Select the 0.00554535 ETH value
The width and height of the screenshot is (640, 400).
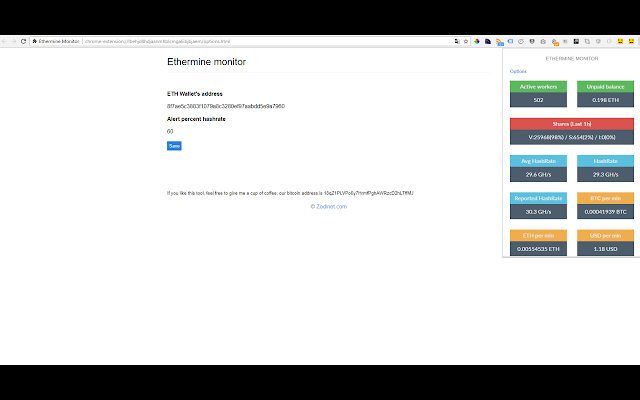538,249
